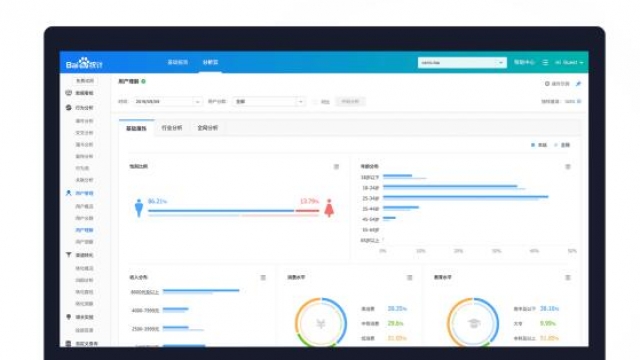The image size is (640, 360).
Task: Click the blue male figure icon
Action: pos(139,208)
